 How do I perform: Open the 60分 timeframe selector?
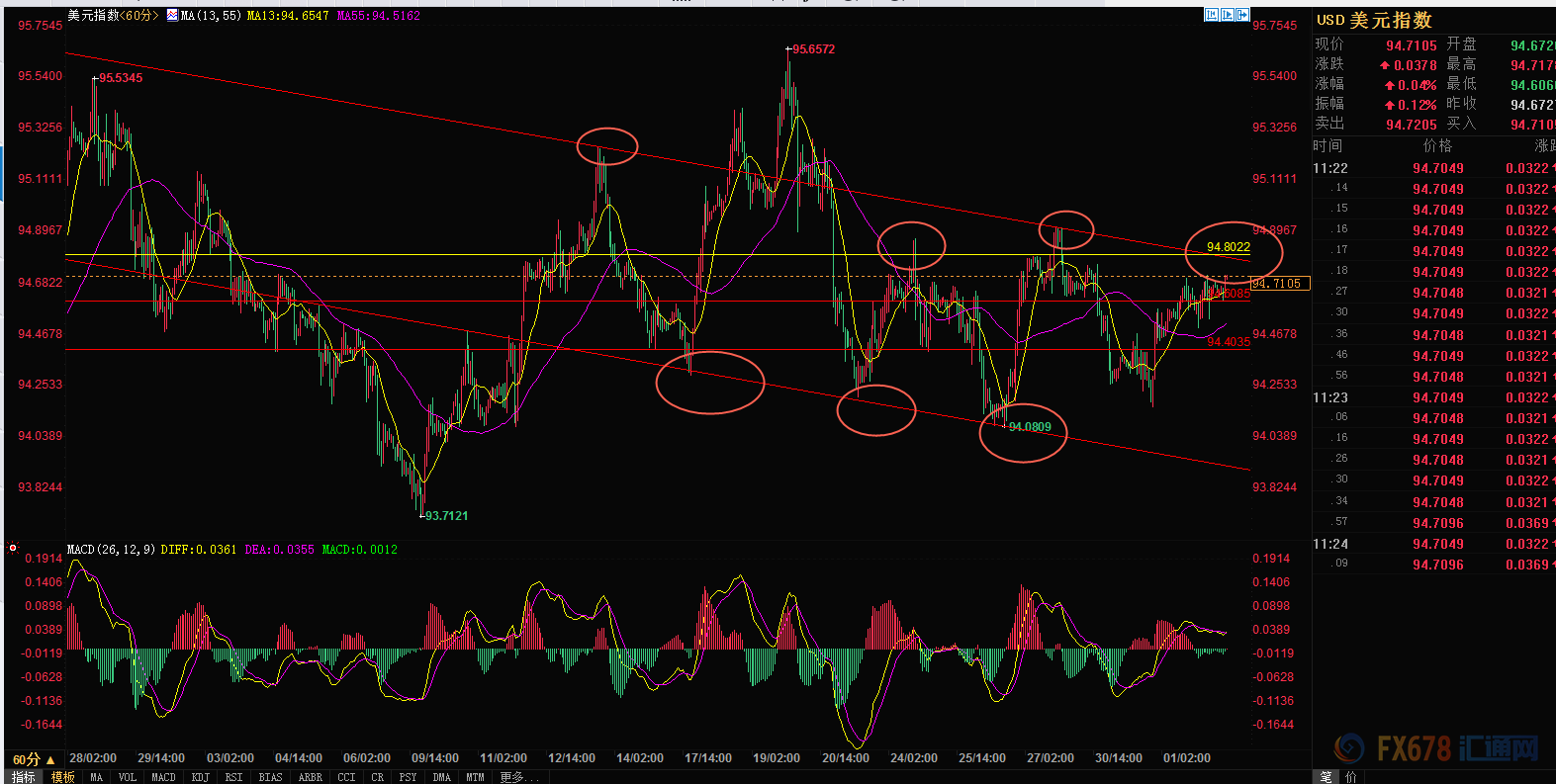(33, 759)
